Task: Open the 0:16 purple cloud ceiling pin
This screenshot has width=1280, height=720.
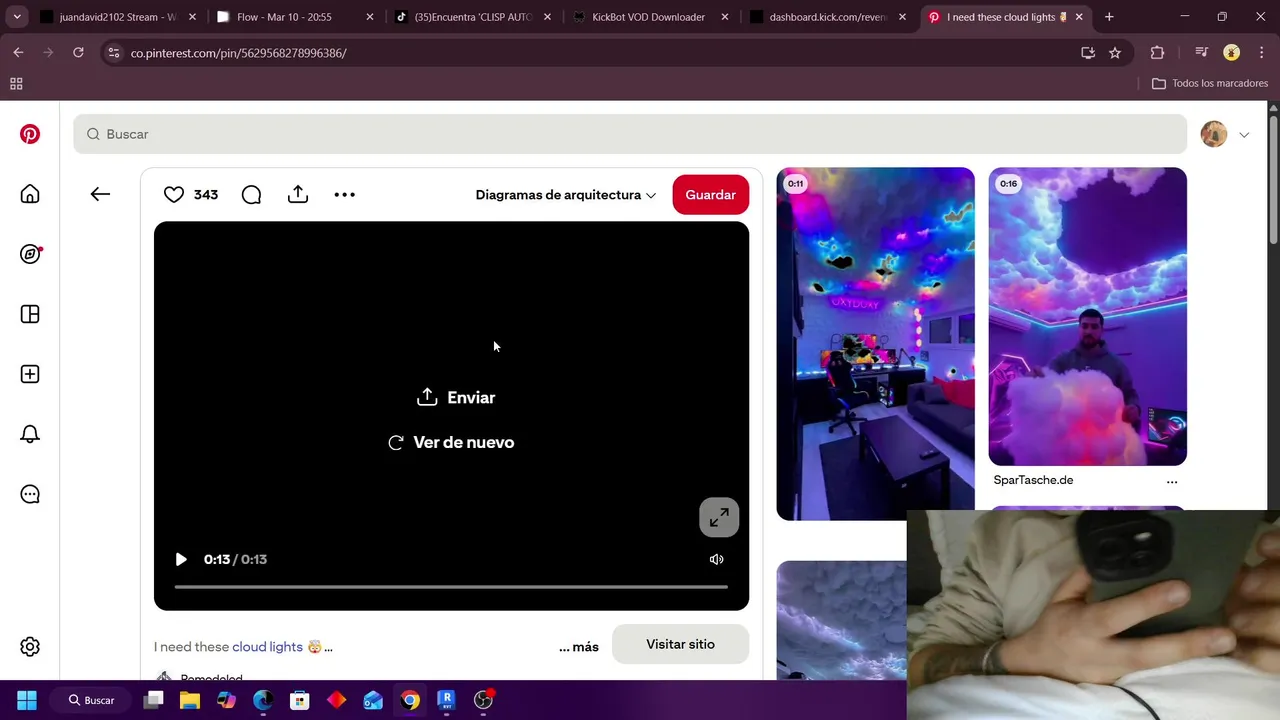Action: 1088,316
